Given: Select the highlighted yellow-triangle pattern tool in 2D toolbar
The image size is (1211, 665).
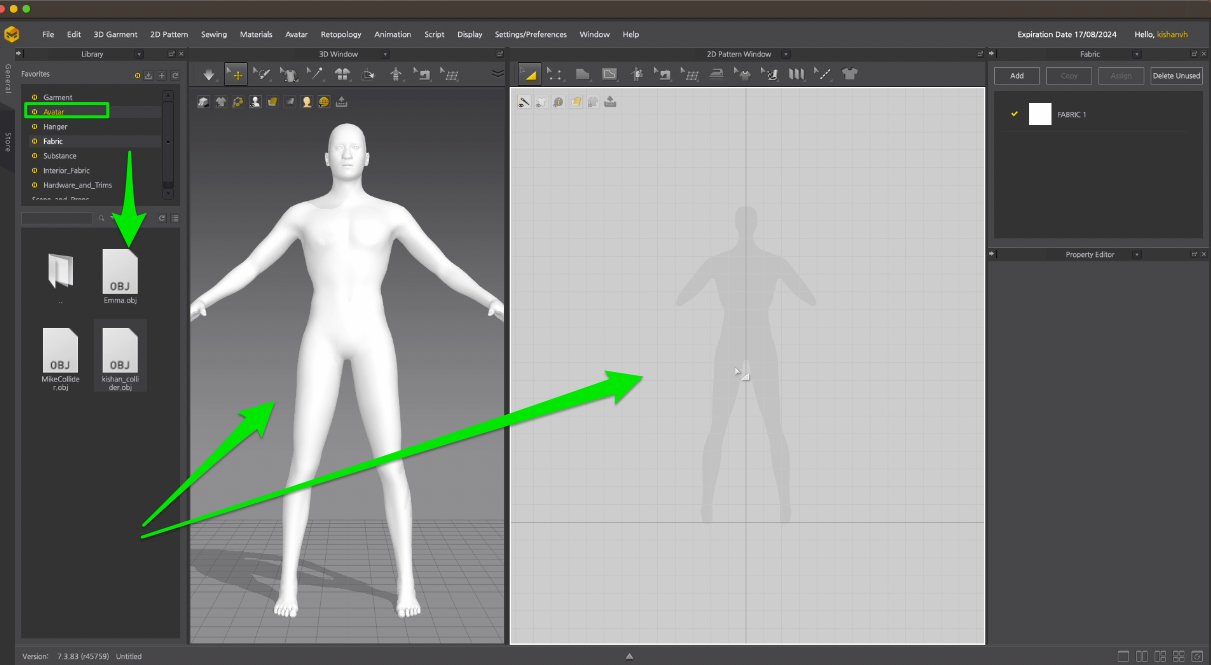Looking at the screenshot, I should (530, 74).
